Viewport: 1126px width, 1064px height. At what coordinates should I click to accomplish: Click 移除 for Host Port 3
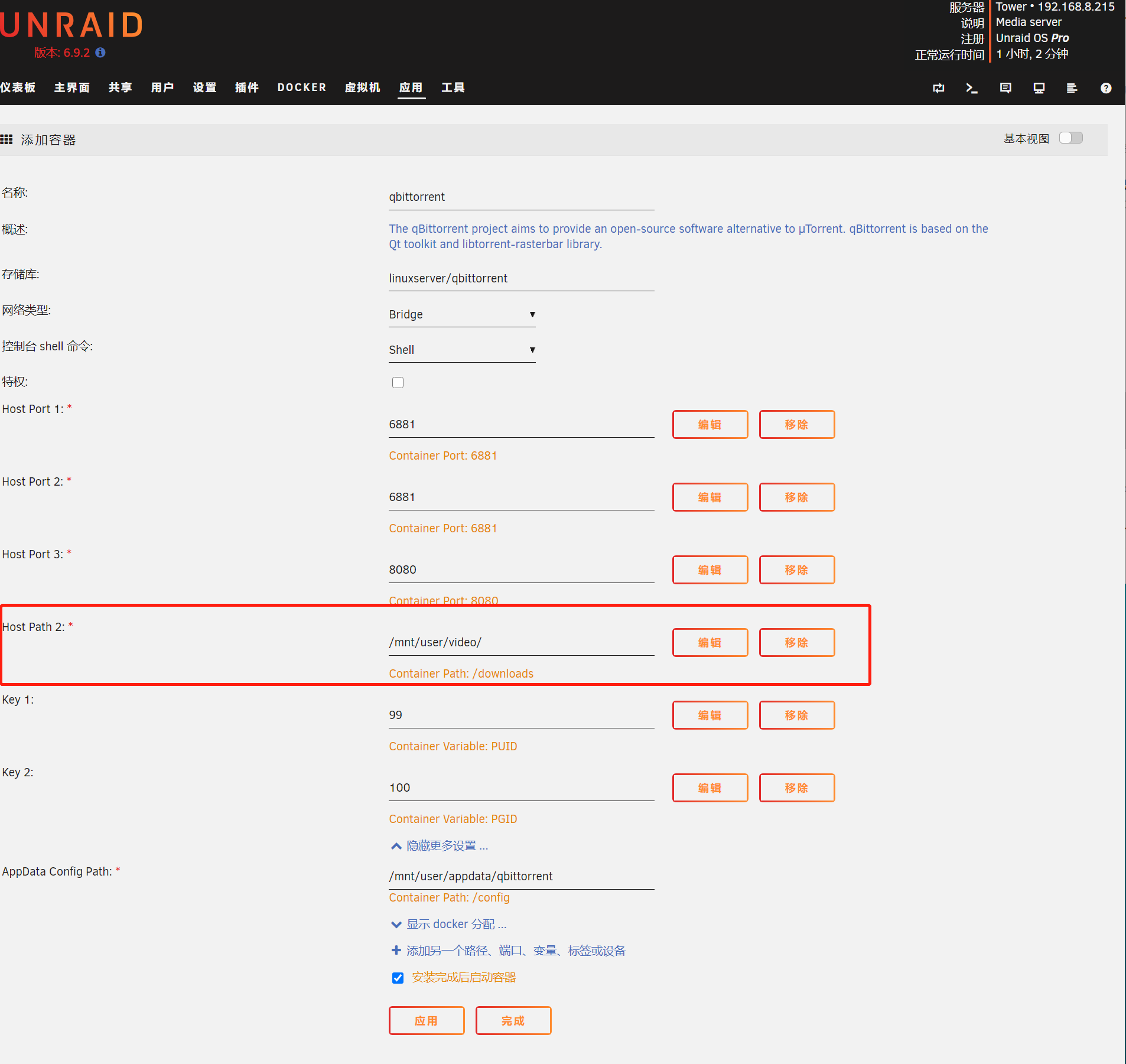(x=797, y=570)
